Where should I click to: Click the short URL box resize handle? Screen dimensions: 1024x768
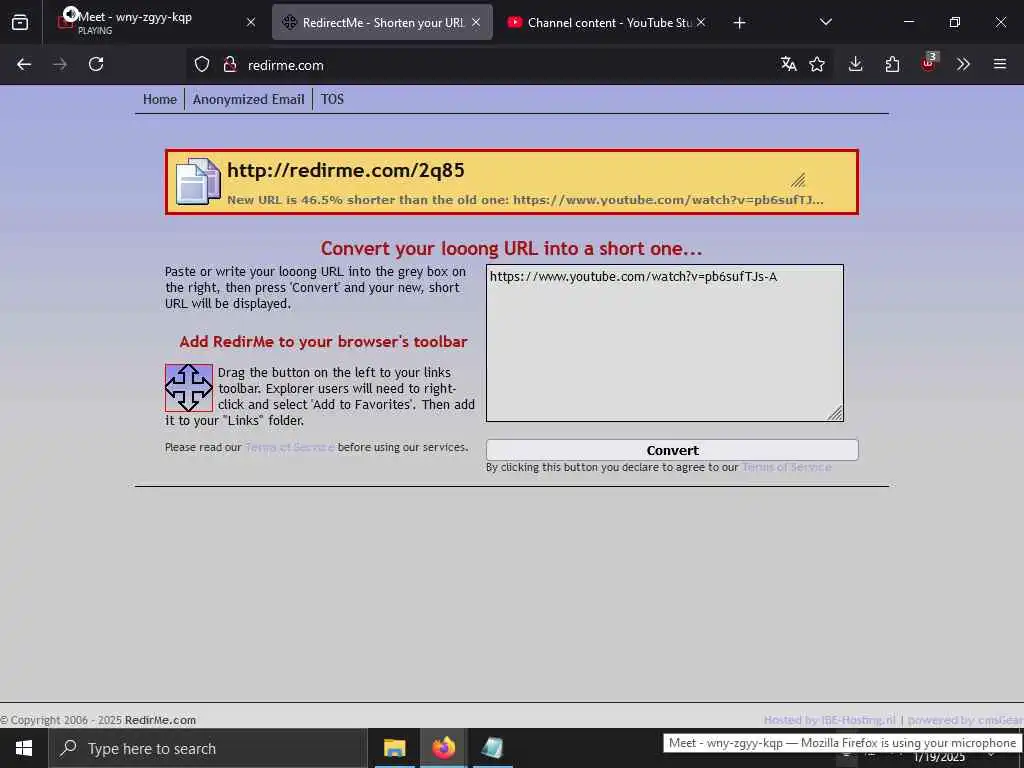coord(798,180)
